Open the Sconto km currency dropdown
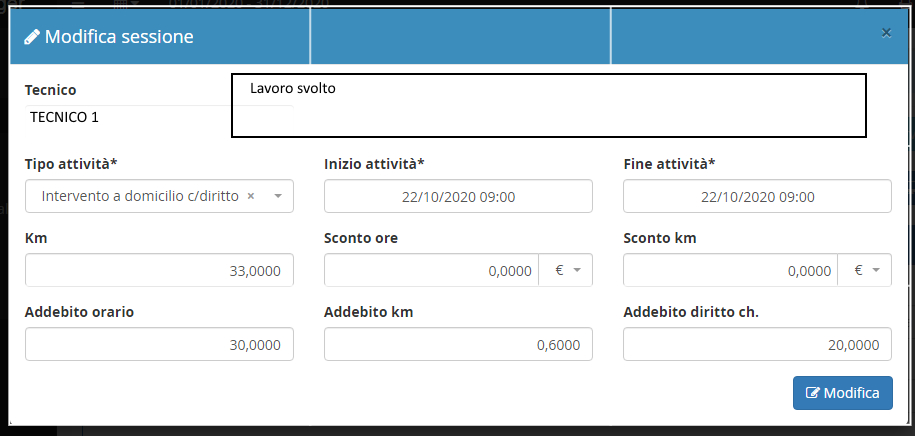This screenshot has height=436, width=915. [x=865, y=270]
